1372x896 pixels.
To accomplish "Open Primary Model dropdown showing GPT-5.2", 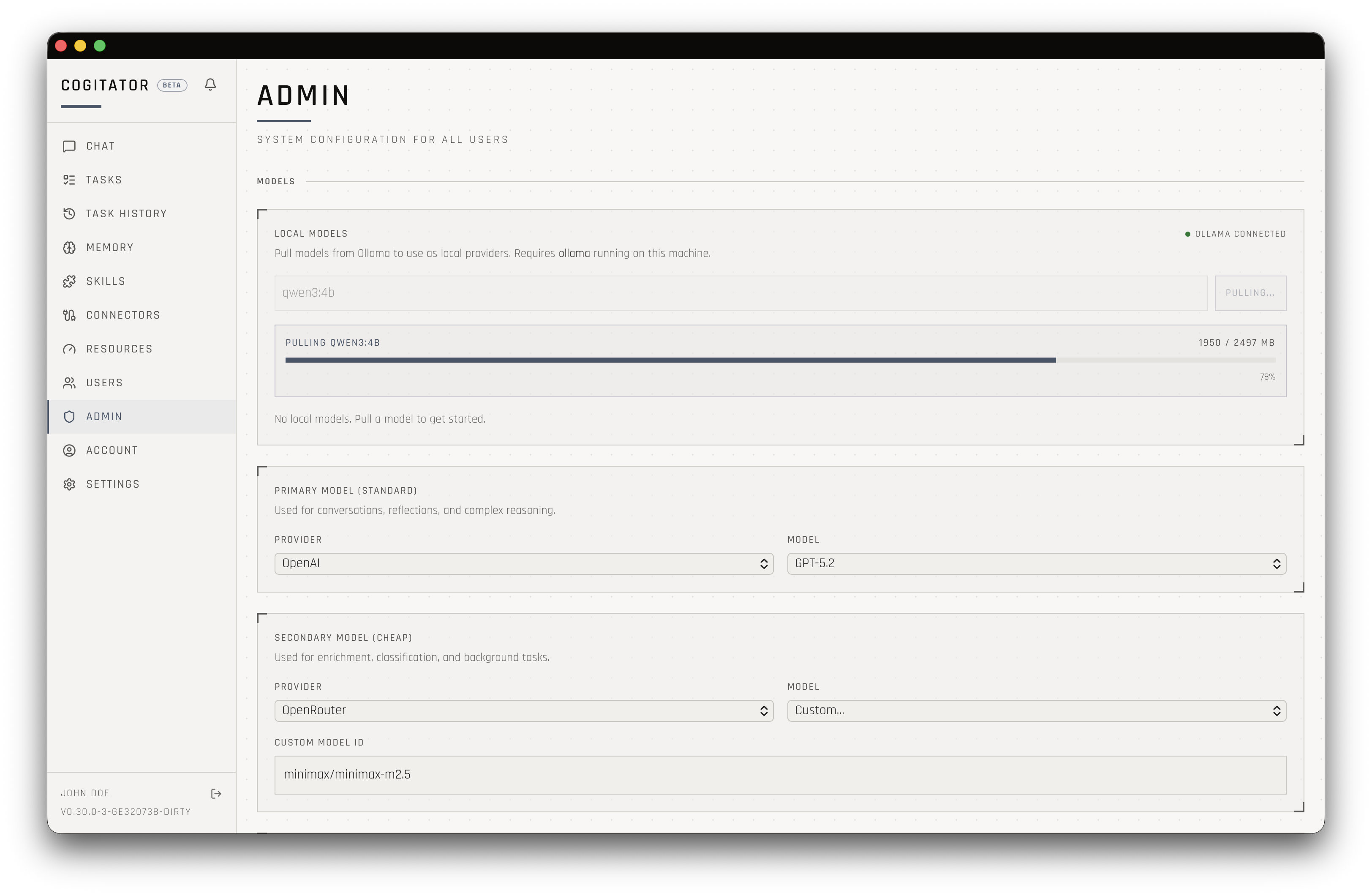I will tap(1037, 564).
